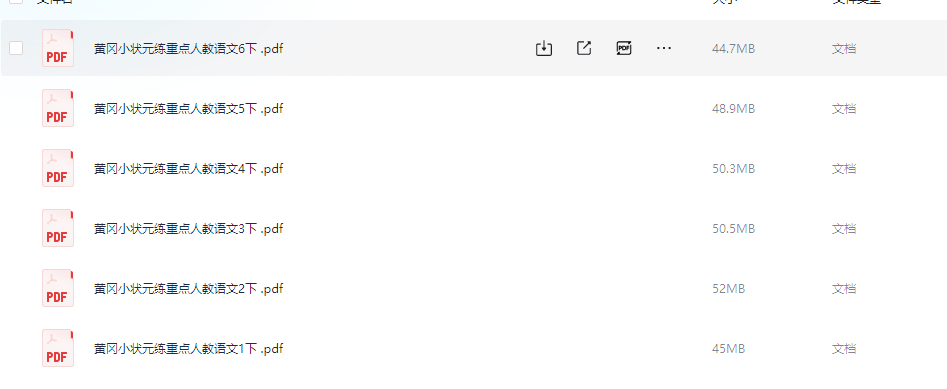Click PDF convert icon on first row

coord(623,48)
